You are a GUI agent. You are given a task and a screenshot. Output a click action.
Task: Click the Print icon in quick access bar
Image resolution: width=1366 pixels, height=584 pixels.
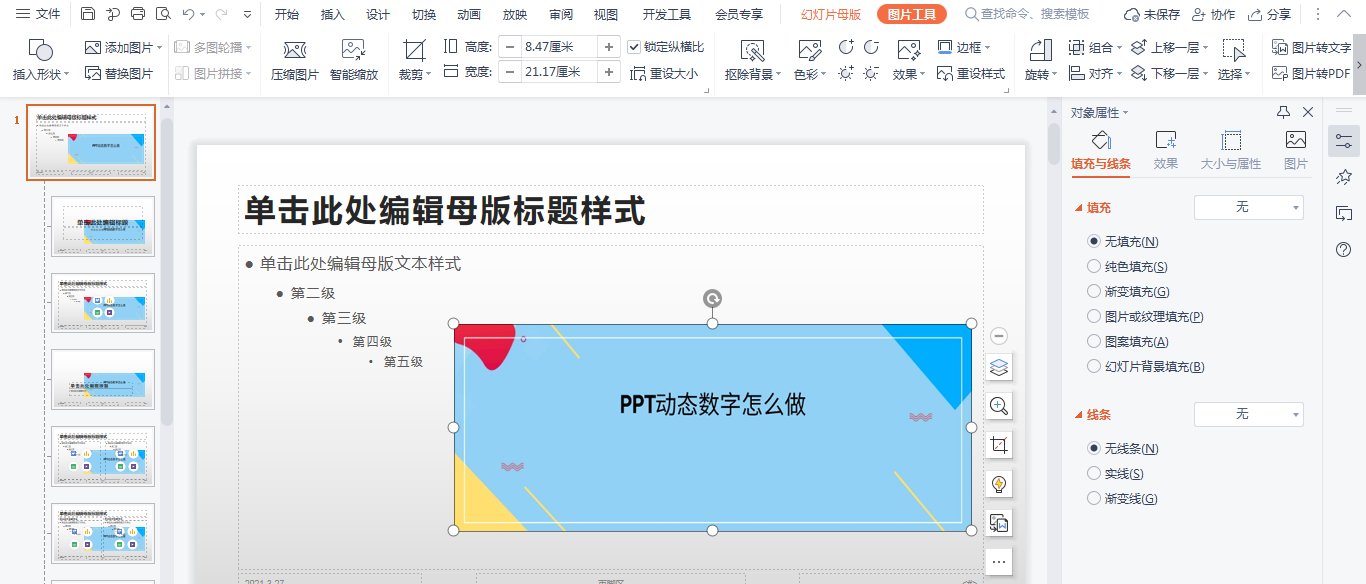pyautogui.click(x=138, y=14)
